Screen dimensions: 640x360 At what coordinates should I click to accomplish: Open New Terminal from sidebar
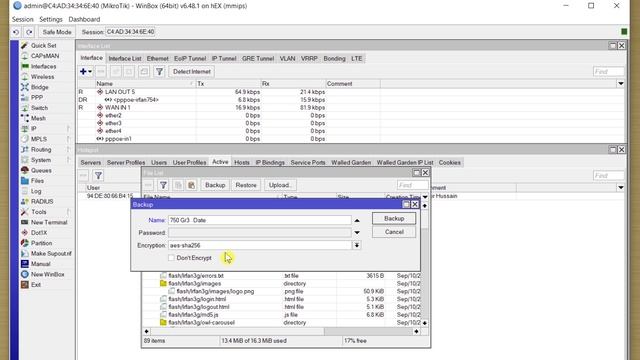click(x=49, y=222)
